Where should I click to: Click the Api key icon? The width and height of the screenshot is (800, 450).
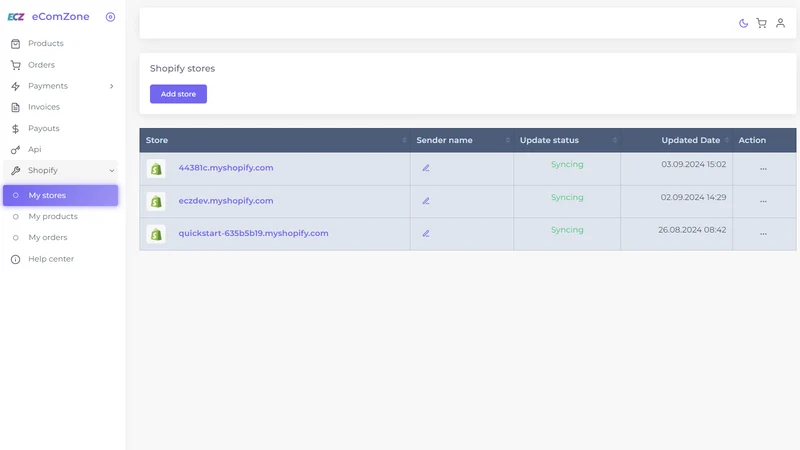pos(15,149)
